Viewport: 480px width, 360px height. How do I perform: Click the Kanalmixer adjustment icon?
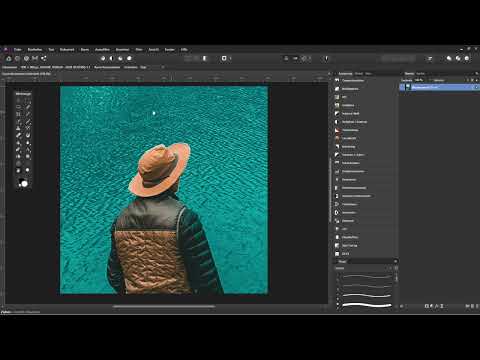(337, 180)
